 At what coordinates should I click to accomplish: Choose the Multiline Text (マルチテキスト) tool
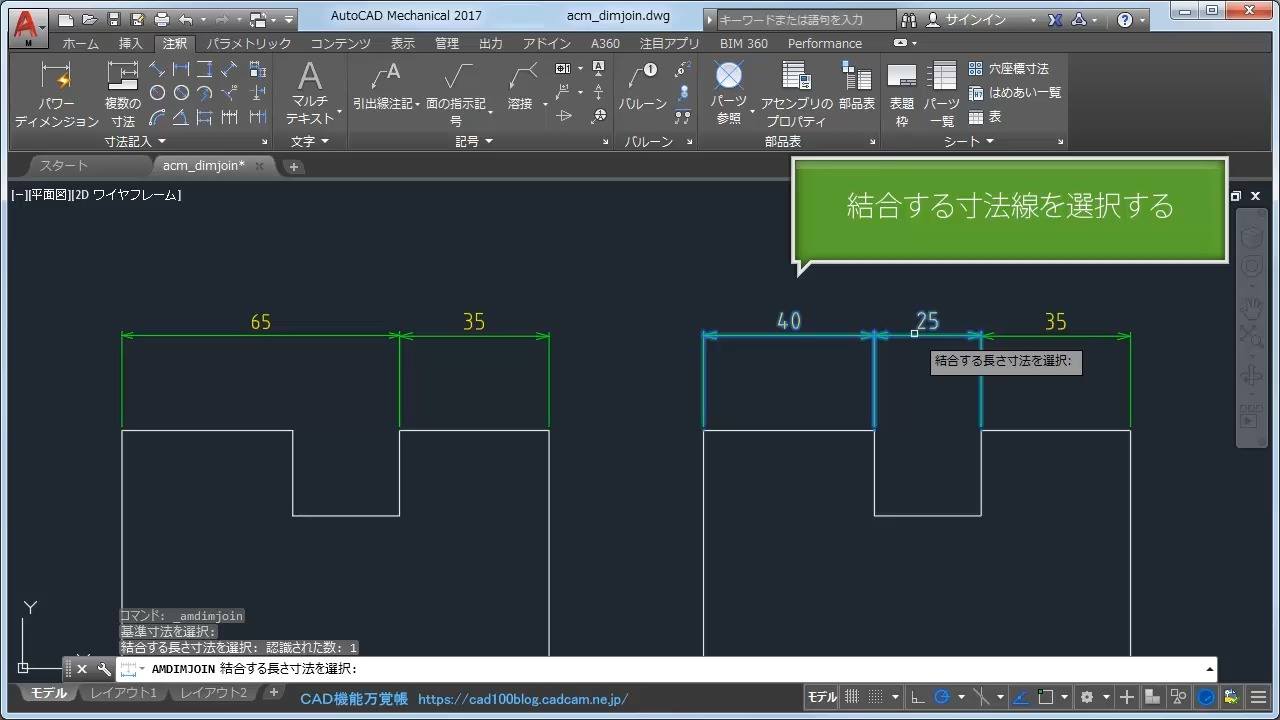tap(310, 94)
